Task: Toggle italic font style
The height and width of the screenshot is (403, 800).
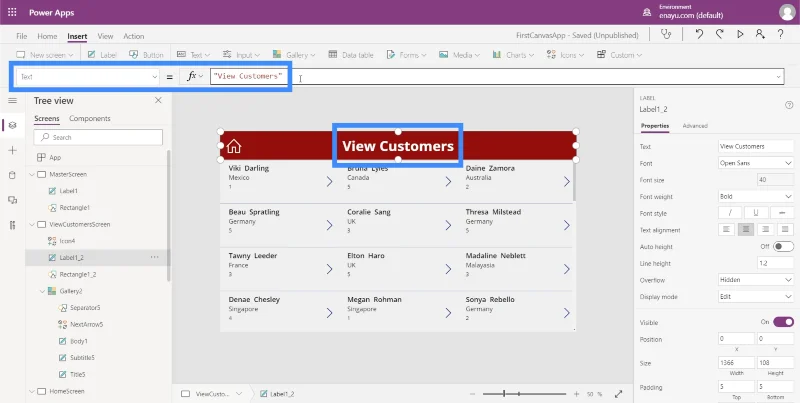Action: (x=731, y=213)
